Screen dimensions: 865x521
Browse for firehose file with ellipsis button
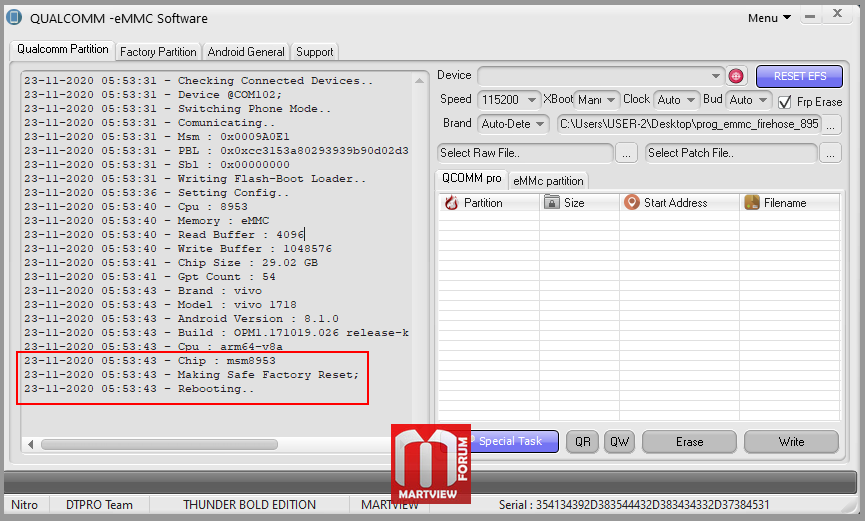pos(831,124)
